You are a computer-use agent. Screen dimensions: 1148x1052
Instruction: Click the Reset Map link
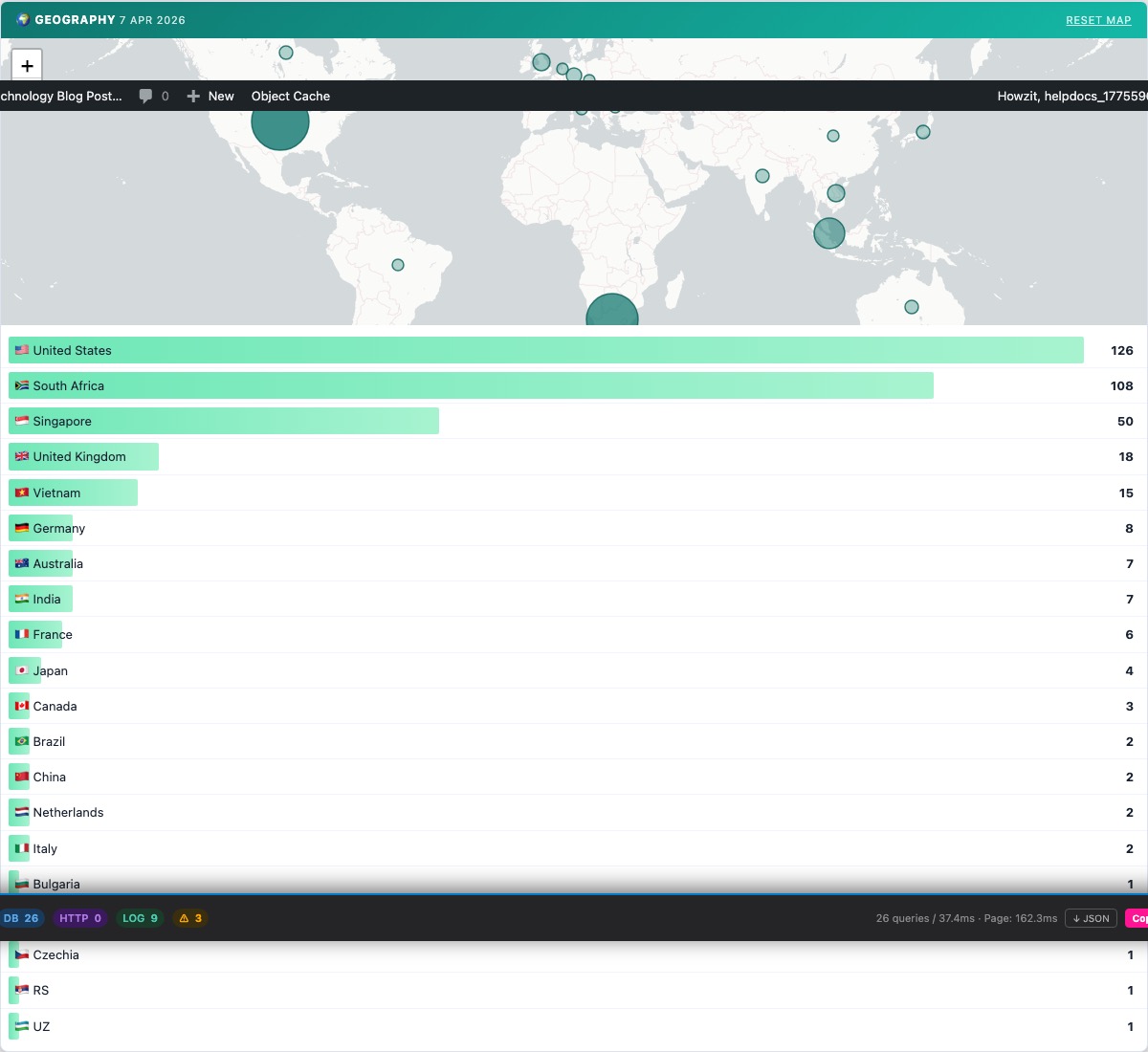(x=1098, y=20)
